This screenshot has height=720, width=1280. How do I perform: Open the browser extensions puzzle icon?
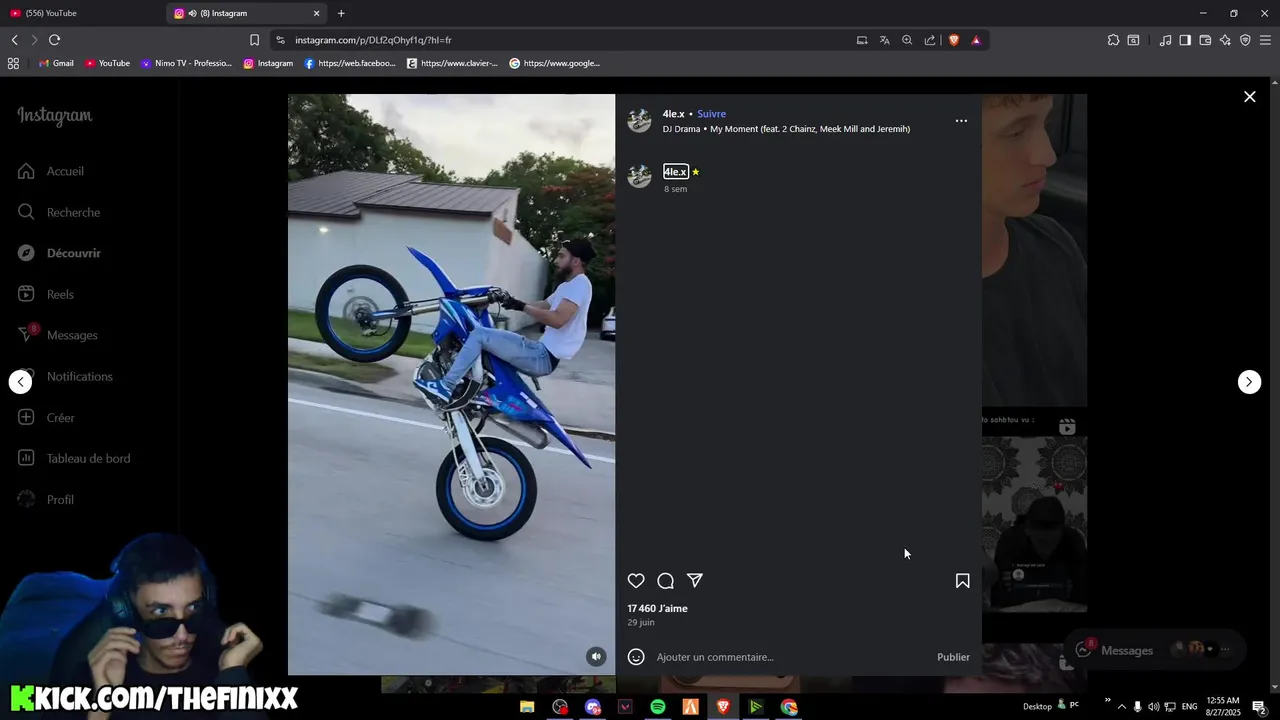point(1113,40)
